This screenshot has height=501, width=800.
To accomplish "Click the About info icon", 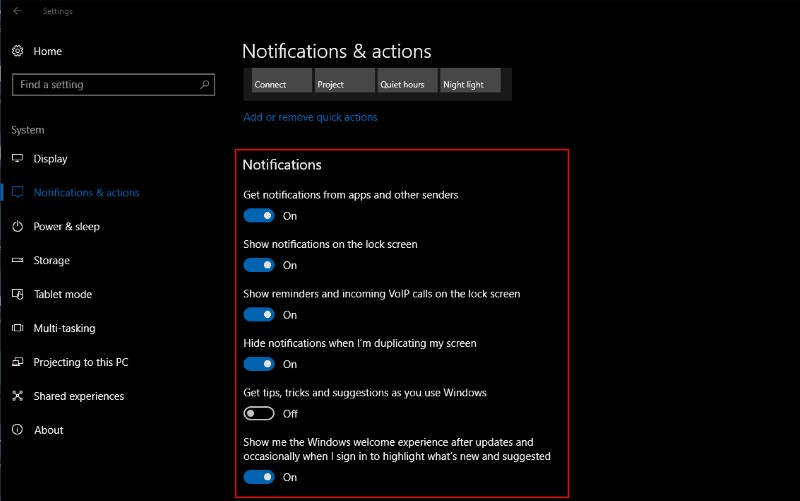I will click(x=17, y=430).
